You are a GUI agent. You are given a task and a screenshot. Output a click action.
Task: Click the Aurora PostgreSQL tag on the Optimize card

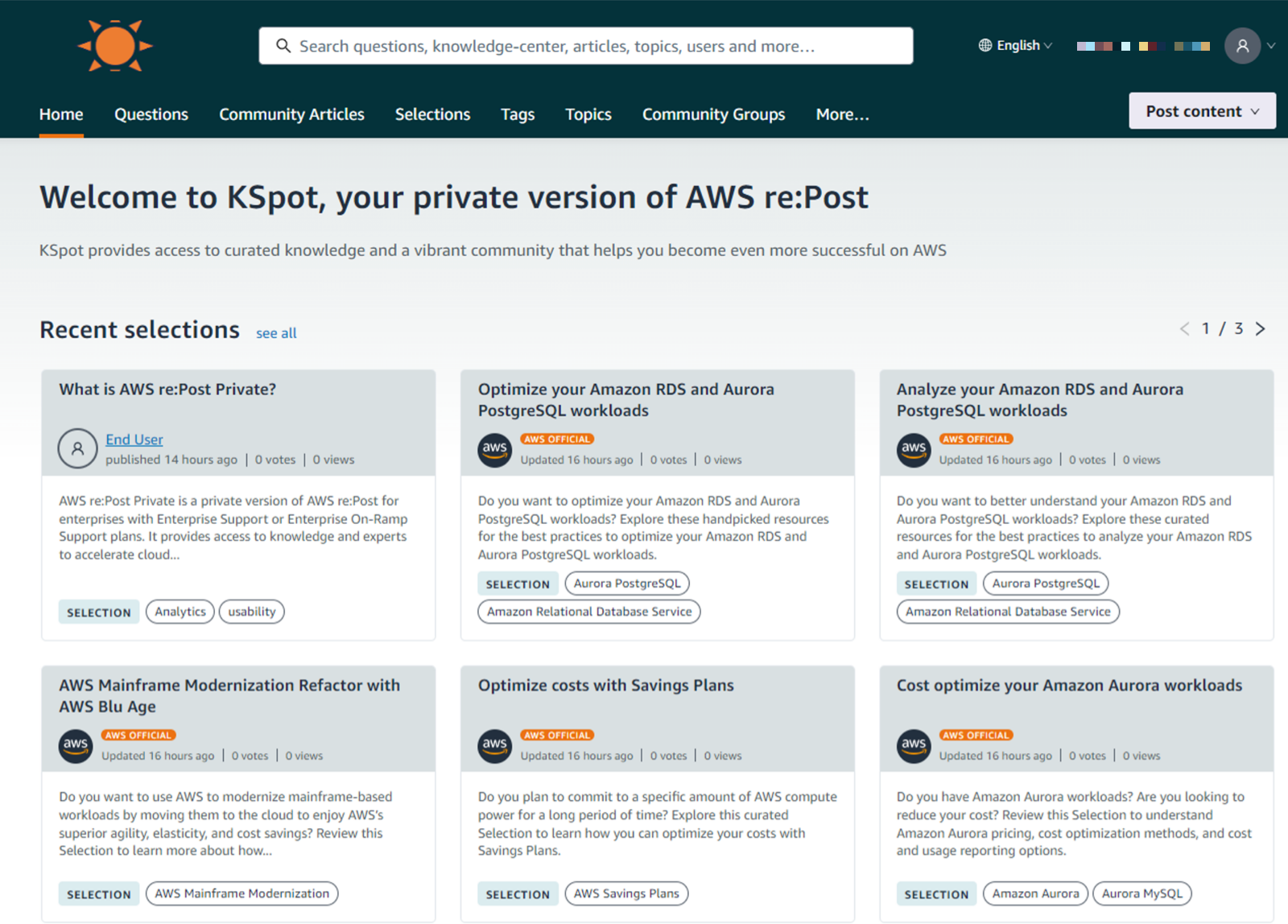627,583
